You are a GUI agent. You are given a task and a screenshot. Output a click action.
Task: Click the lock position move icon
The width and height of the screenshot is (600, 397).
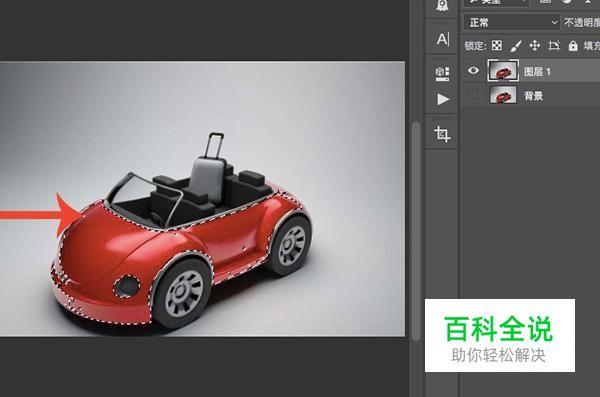[x=535, y=46]
